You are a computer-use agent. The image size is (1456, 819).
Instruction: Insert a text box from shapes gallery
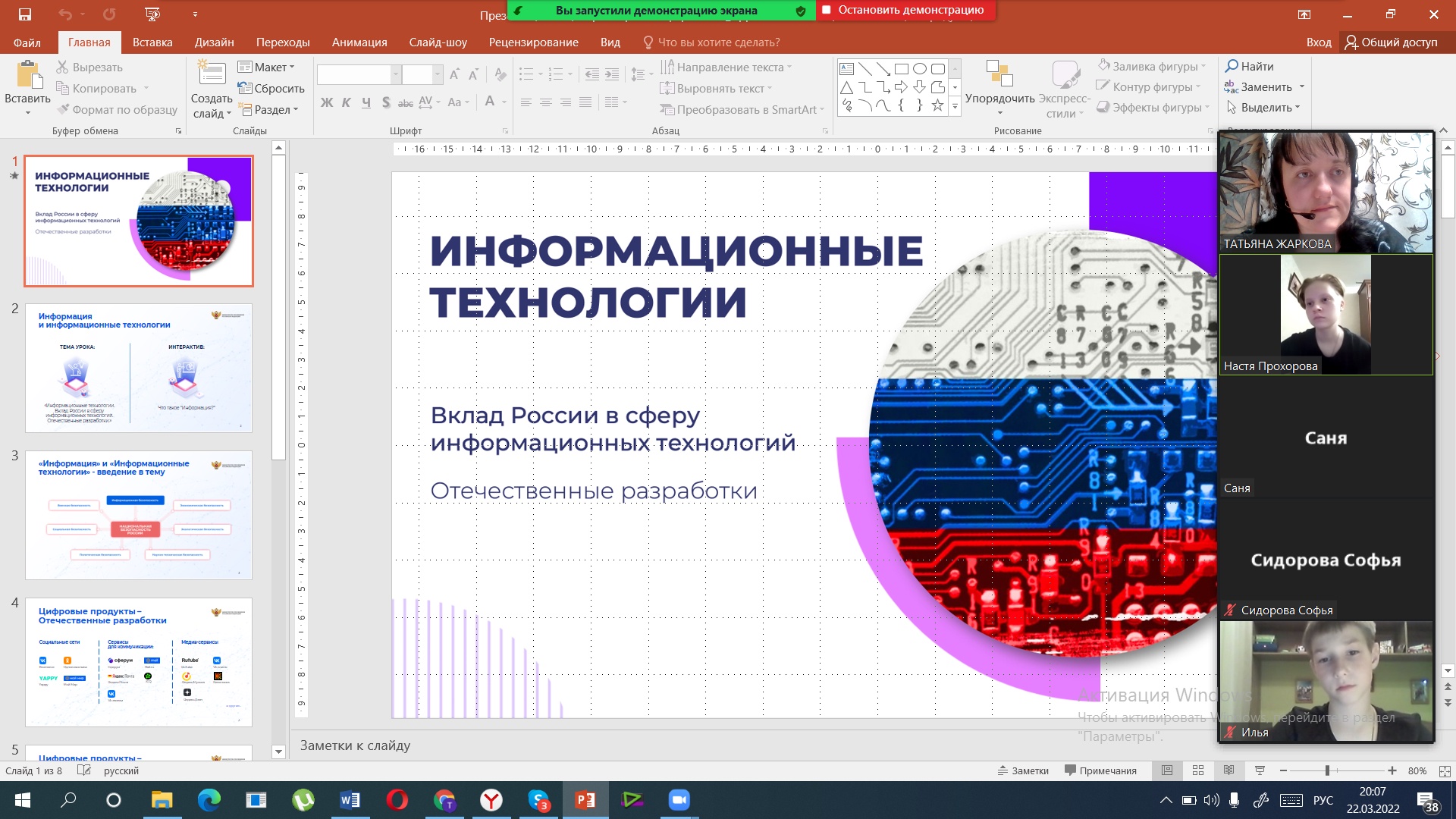pos(847,69)
